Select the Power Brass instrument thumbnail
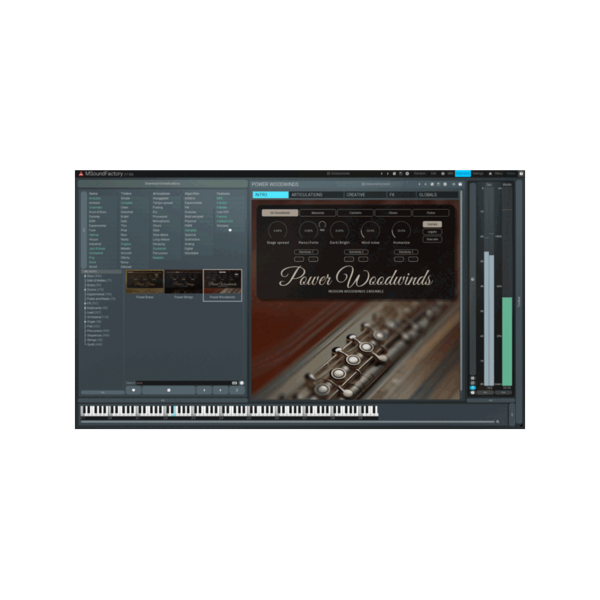 click(x=145, y=285)
